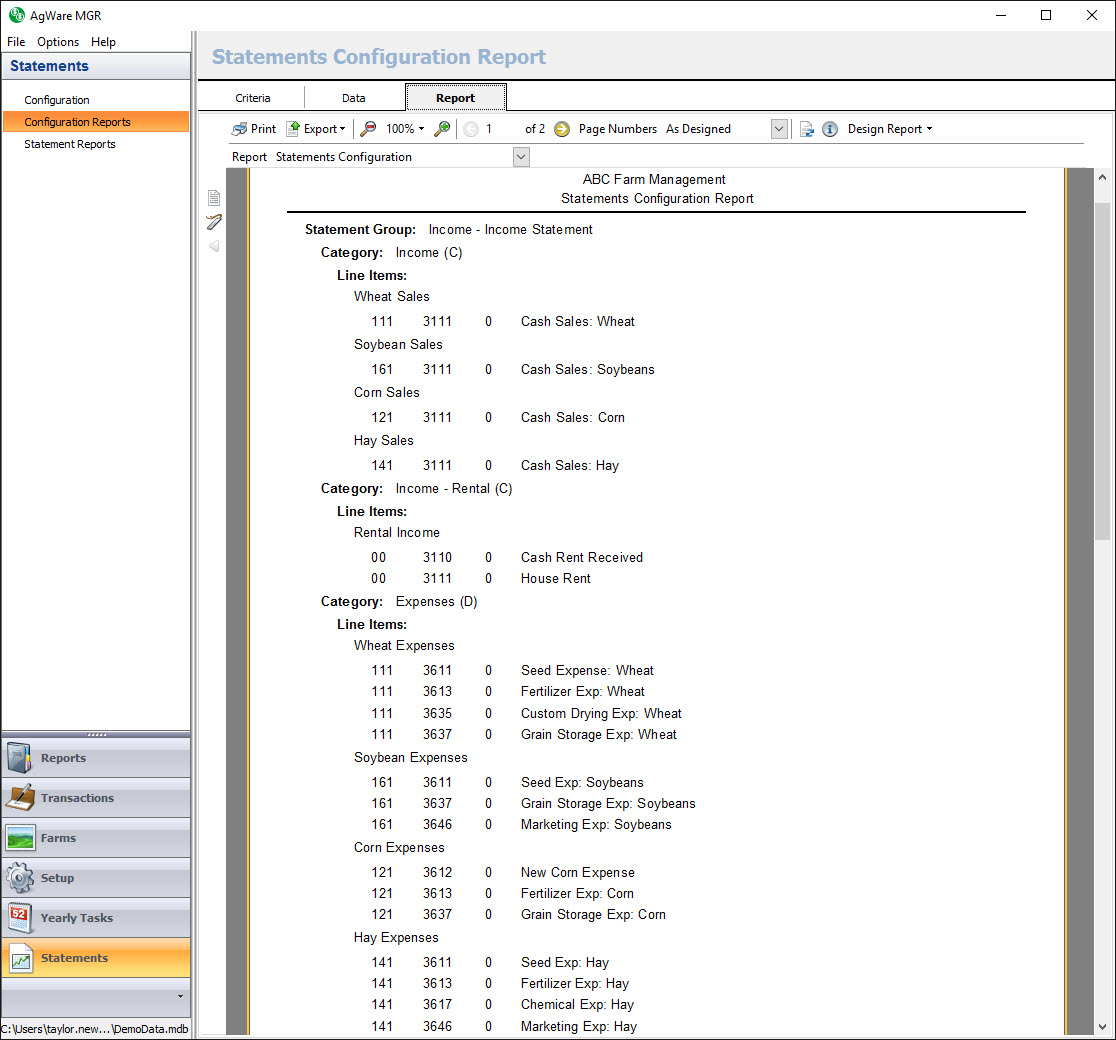Expand the Statements Configuration report selector
The width and height of the screenshot is (1116, 1040).
click(x=520, y=157)
